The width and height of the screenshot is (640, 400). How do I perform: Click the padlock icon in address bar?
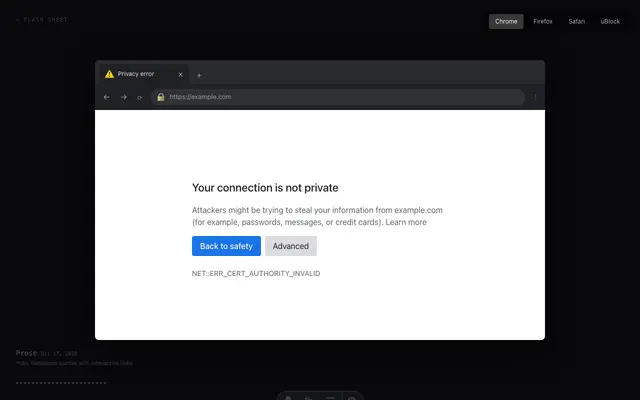point(161,97)
